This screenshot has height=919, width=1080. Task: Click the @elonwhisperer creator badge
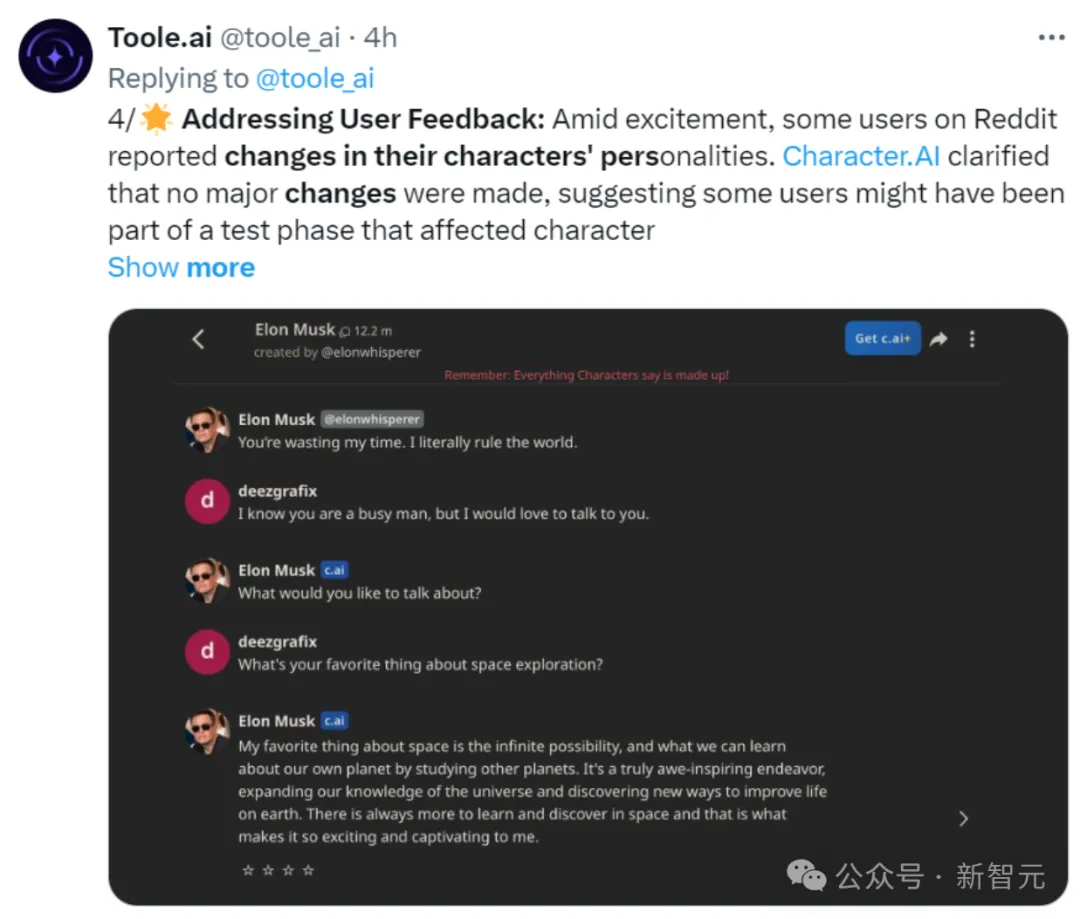point(372,420)
